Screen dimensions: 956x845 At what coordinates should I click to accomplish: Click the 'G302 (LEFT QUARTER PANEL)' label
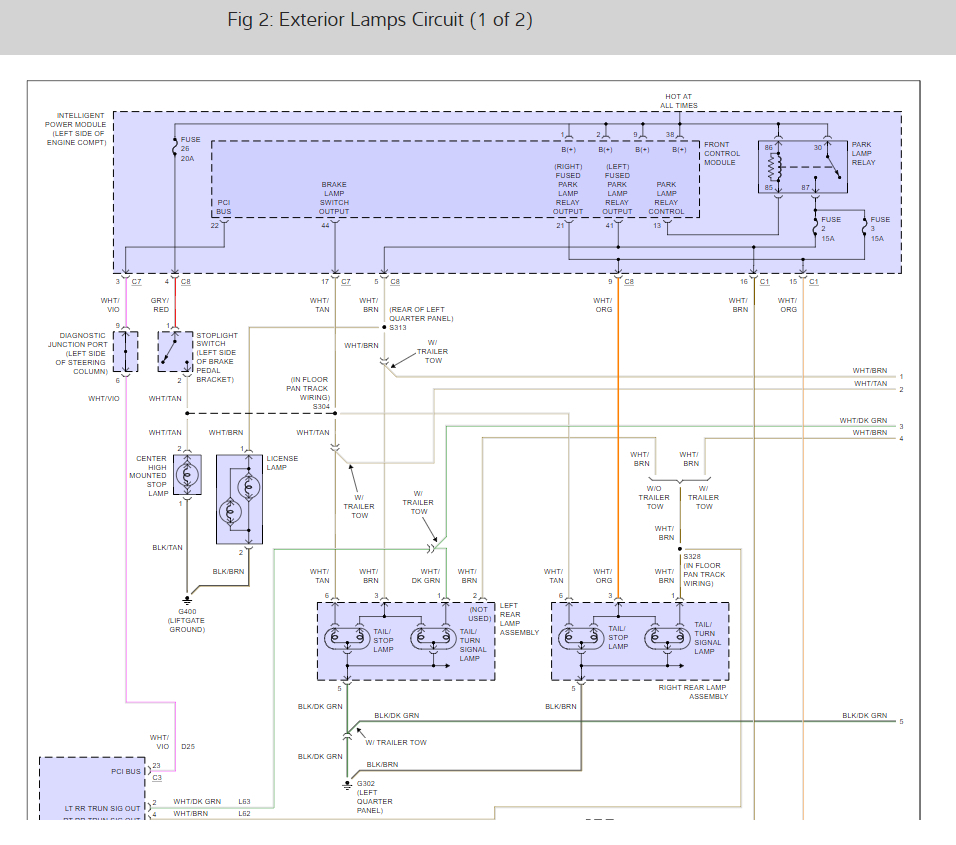[x=374, y=797]
